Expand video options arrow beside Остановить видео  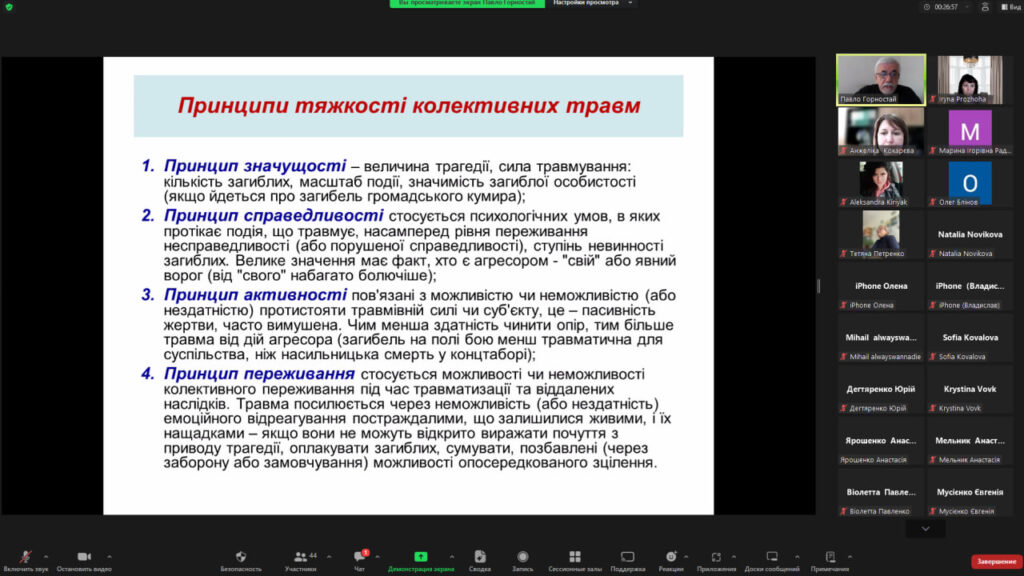click(x=109, y=557)
